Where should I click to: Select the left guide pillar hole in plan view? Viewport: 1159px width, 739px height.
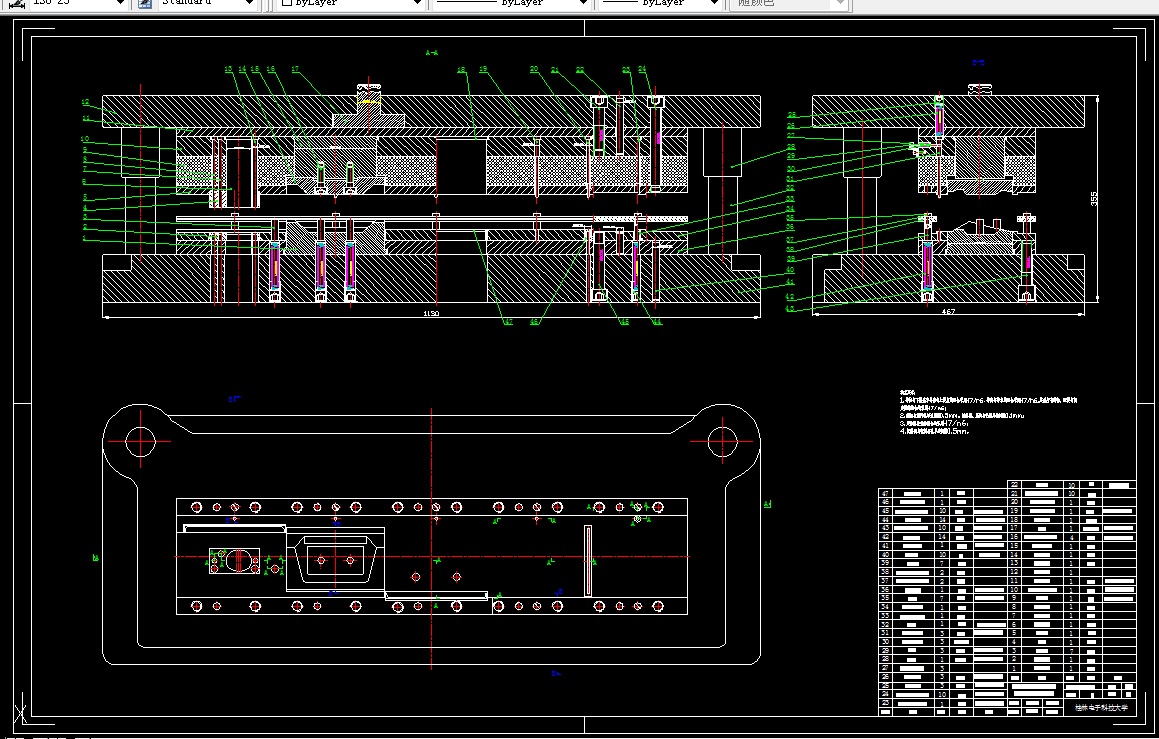[x=140, y=442]
